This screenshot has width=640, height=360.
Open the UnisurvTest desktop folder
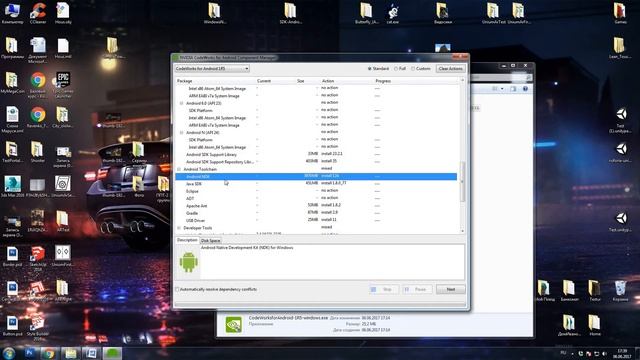493,12
